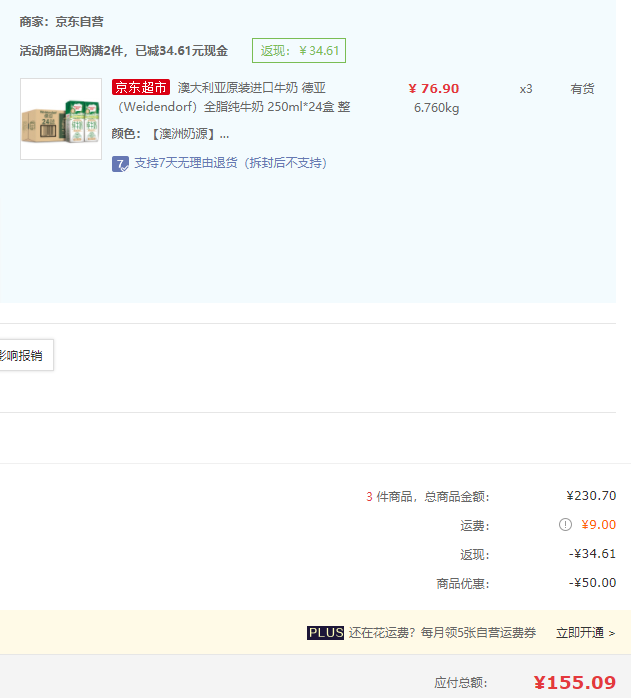Select the merchant text 商家: 京东自营

(61, 22)
